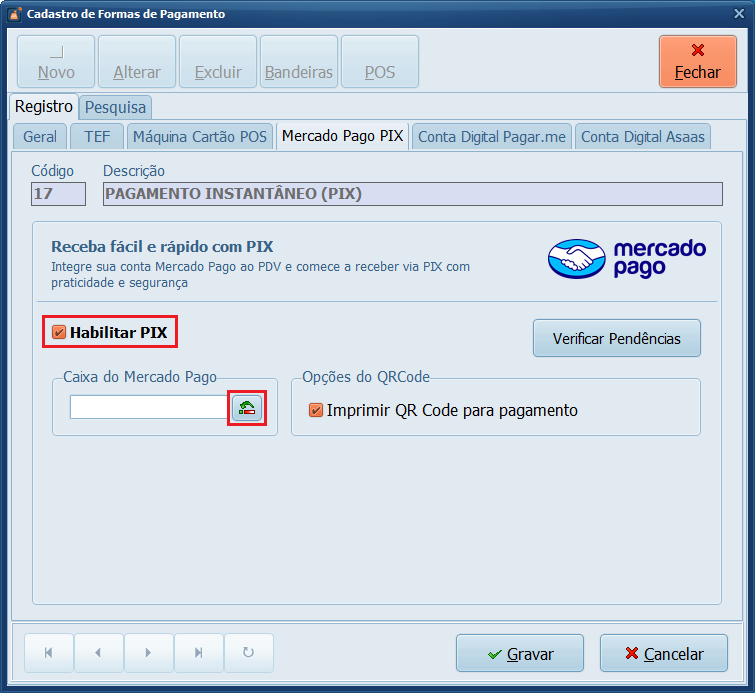Screen dimensions: 755x693
Task: Open the Conta Digital Asaas tab
Action: pyautogui.click(x=643, y=137)
